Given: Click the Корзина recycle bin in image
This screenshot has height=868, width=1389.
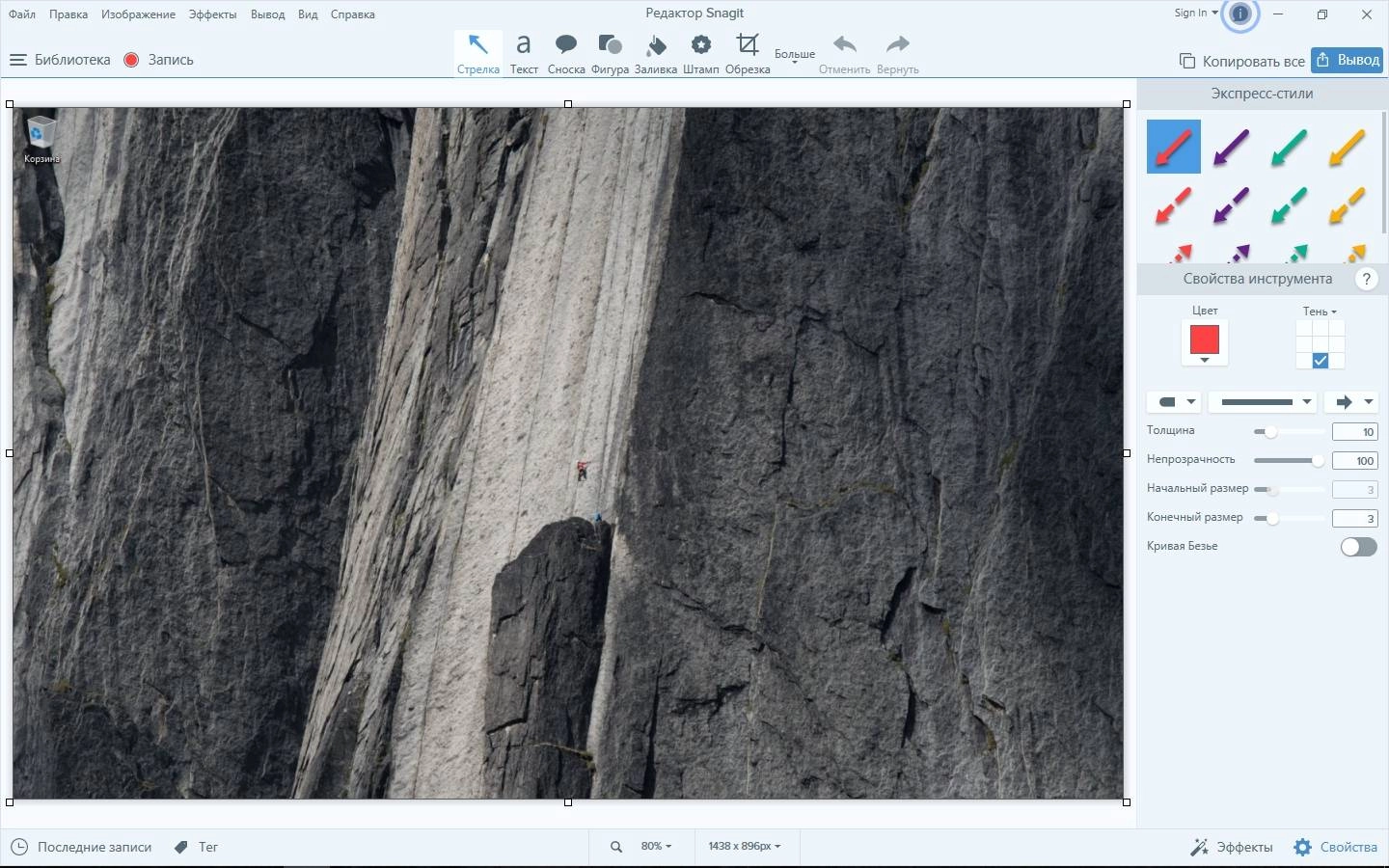Looking at the screenshot, I should coord(41,140).
